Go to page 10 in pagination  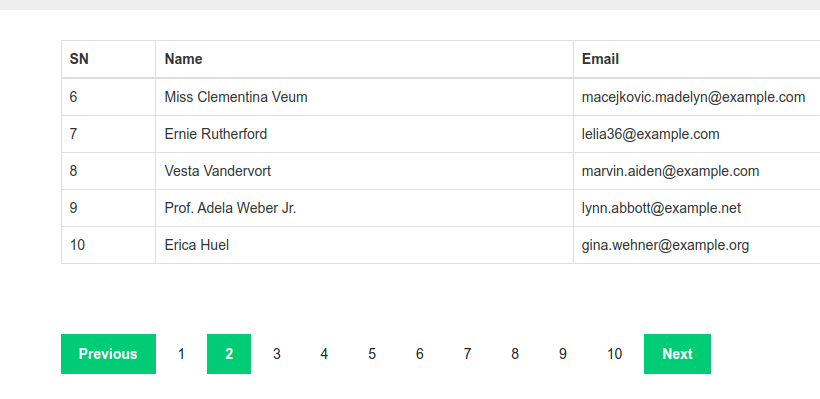(x=614, y=354)
